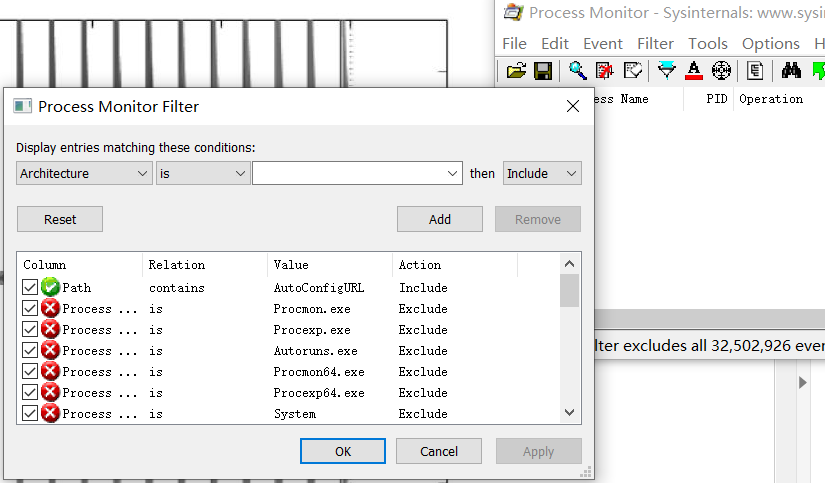The width and height of the screenshot is (825, 483).
Task: Open the Edit menu in Process Monitor
Action: pos(555,43)
